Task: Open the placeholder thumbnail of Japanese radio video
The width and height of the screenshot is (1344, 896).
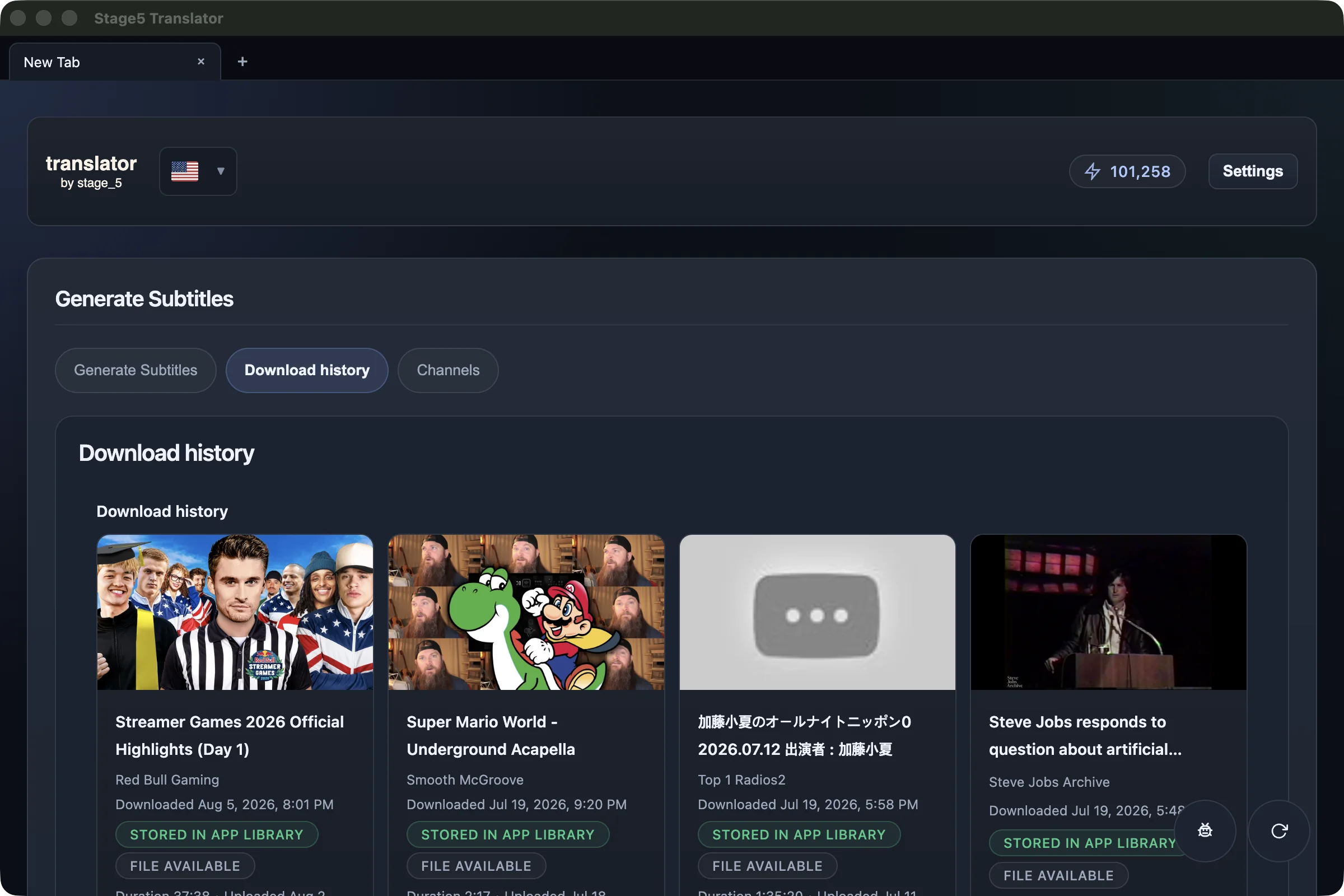Action: click(x=817, y=612)
